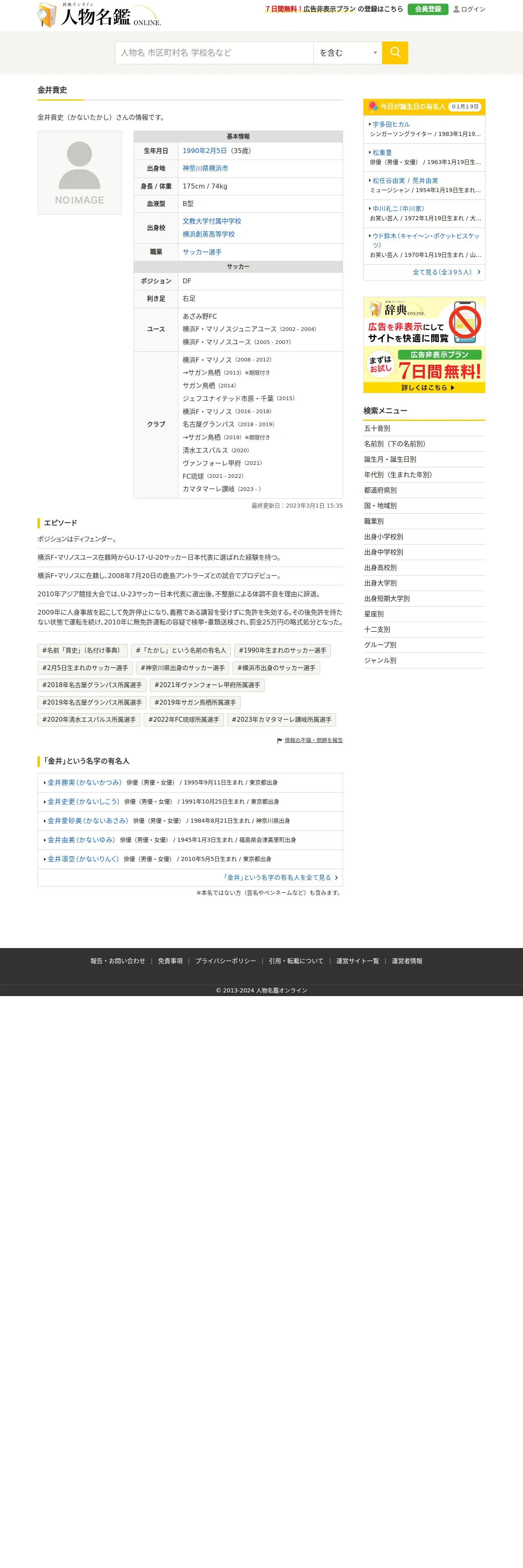Select 誕生月・誕生日別 menu item
Viewport: 523px width, 1568px height.
(x=424, y=460)
